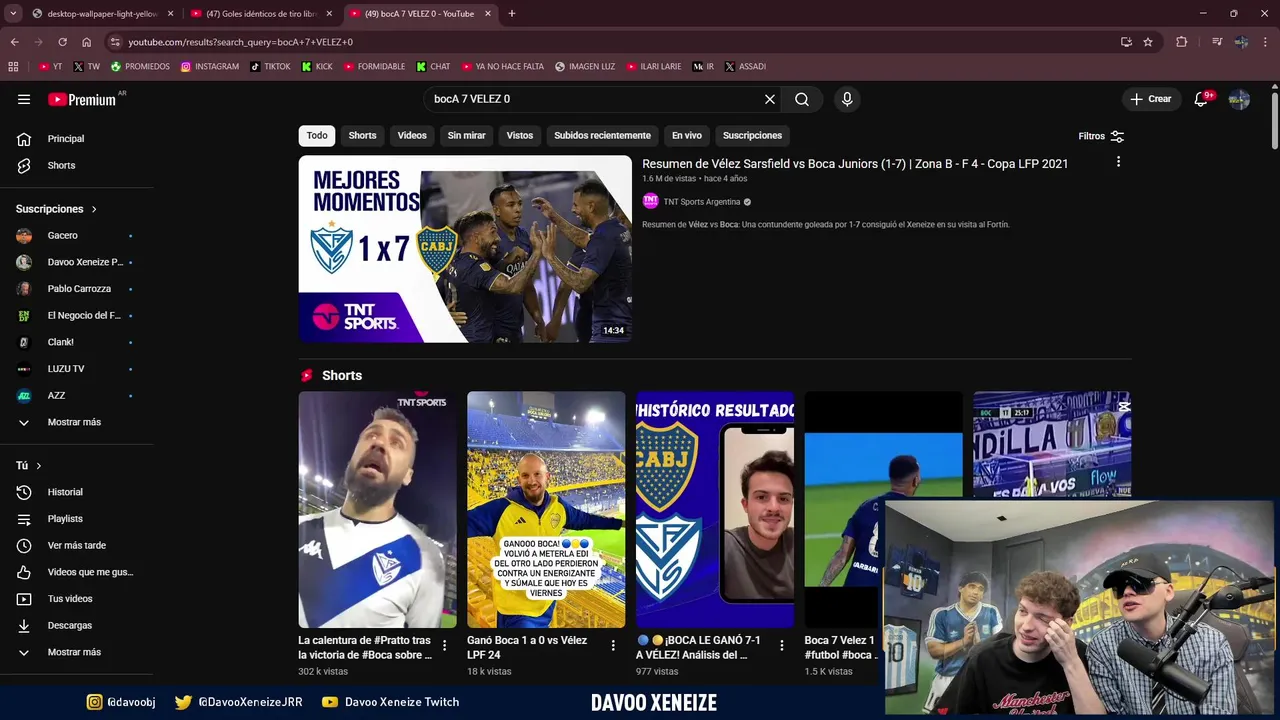Open the TIKTOK bookmark

[270, 67]
